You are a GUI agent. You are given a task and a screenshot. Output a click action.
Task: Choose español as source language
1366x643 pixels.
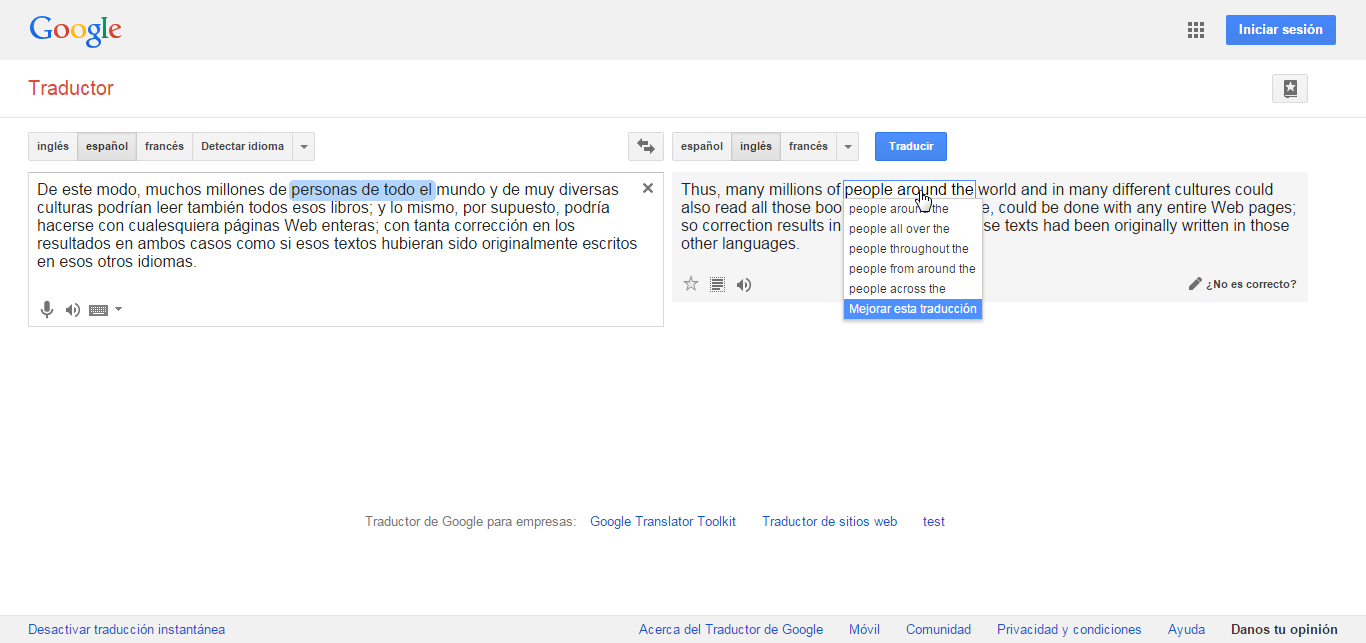pos(107,146)
